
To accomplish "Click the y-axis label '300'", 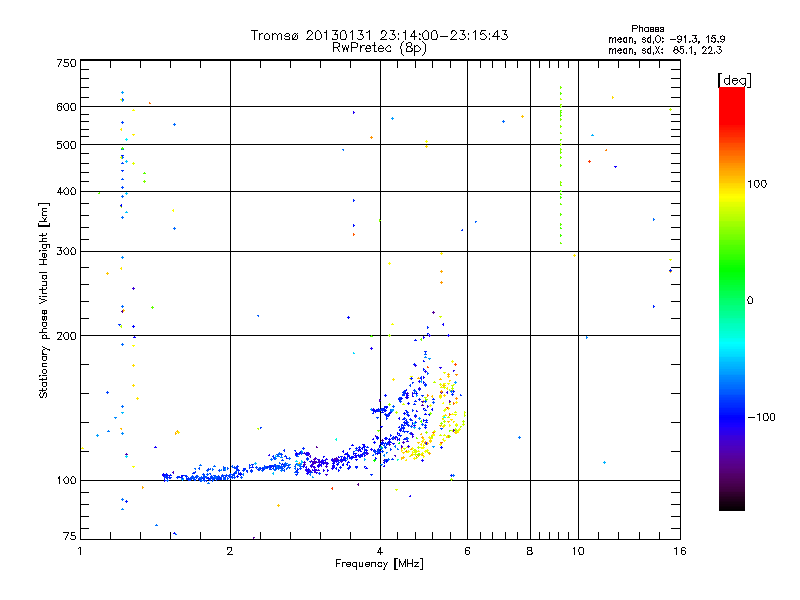I will coord(66,252).
